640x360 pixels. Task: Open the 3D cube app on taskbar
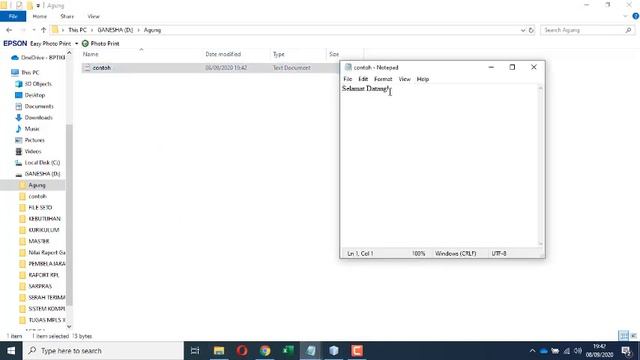[x=334, y=351]
